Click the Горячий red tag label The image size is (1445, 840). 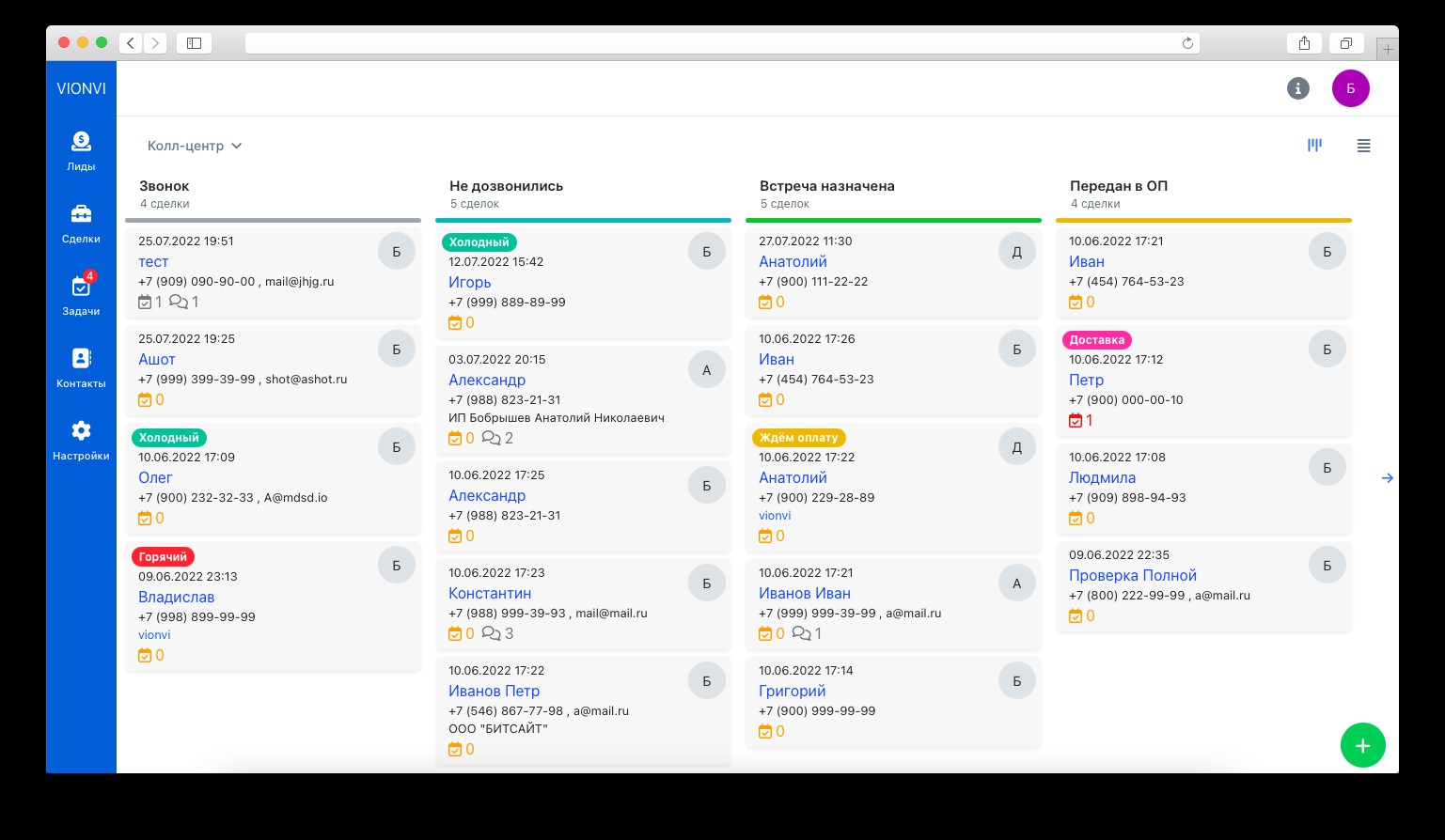pos(163,556)
